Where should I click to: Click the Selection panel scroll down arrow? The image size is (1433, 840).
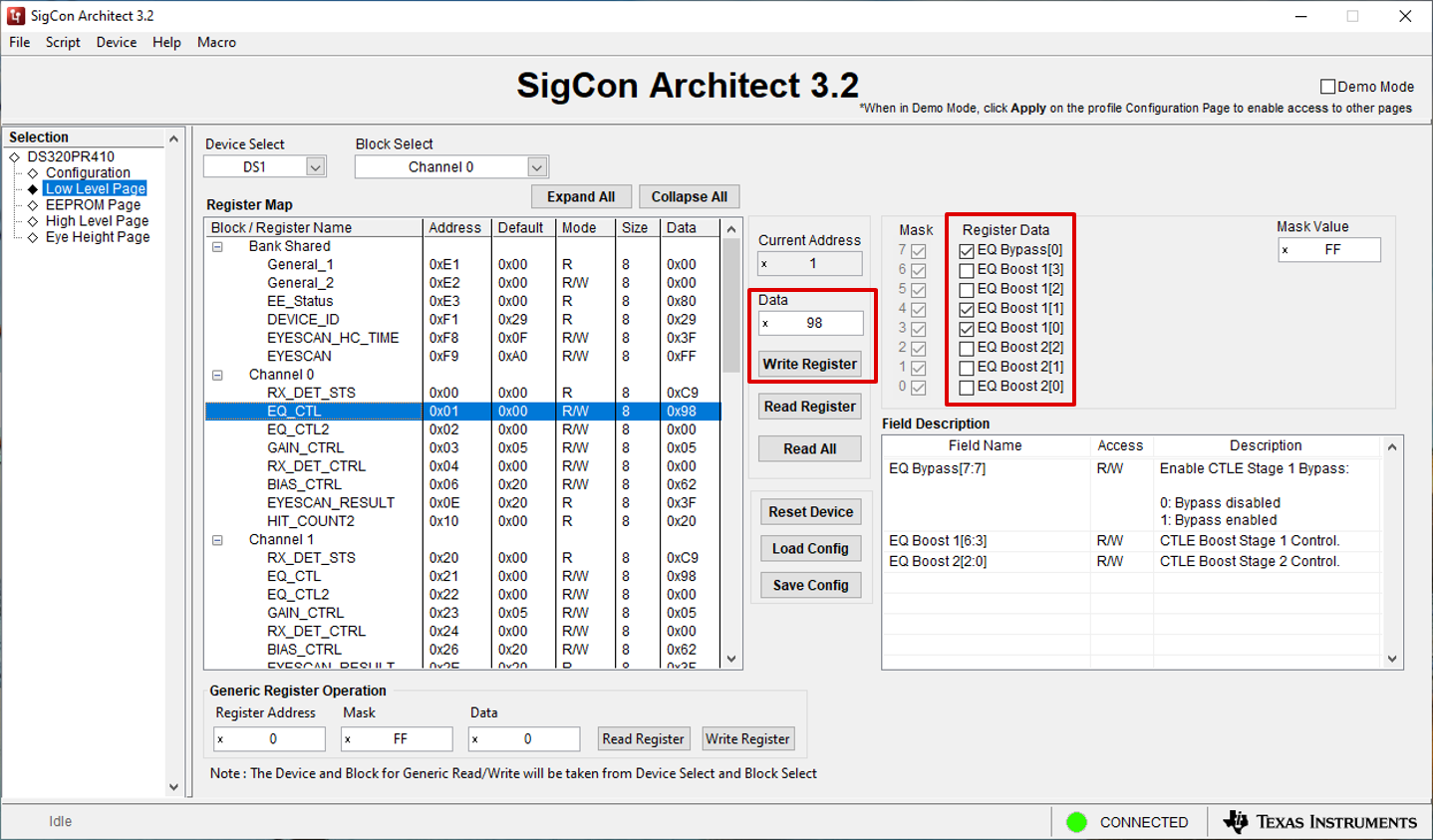tap(173, 786)
